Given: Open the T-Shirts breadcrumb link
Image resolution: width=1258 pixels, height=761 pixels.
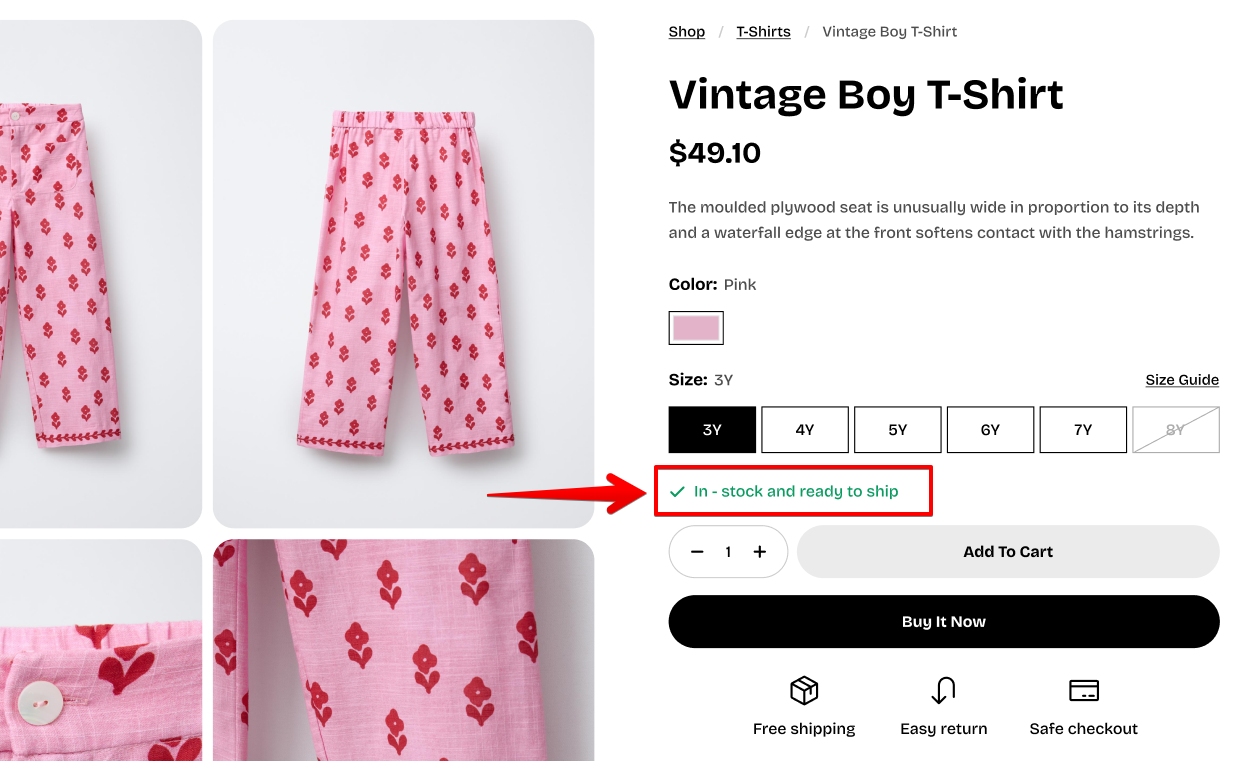Looking at the screenshot, I should (x=764, y=32).
